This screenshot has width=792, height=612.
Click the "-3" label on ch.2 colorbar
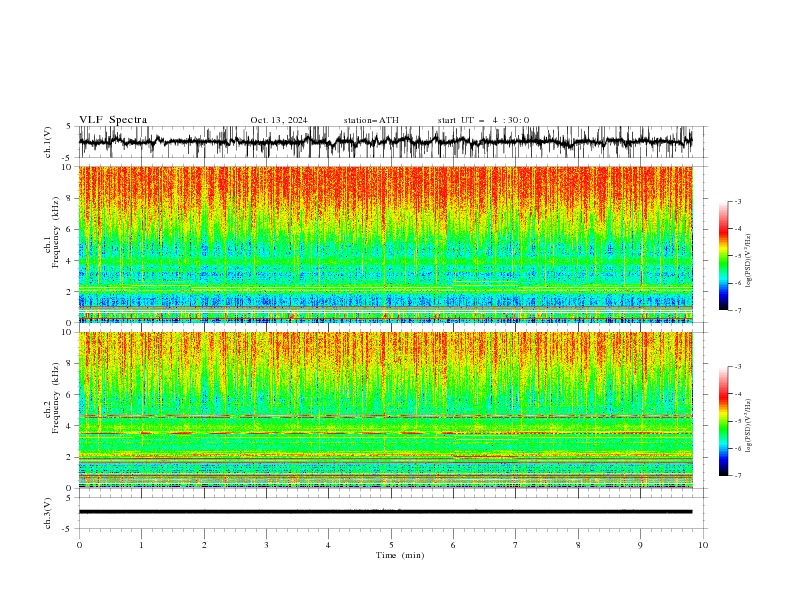[x=737, y=367]
